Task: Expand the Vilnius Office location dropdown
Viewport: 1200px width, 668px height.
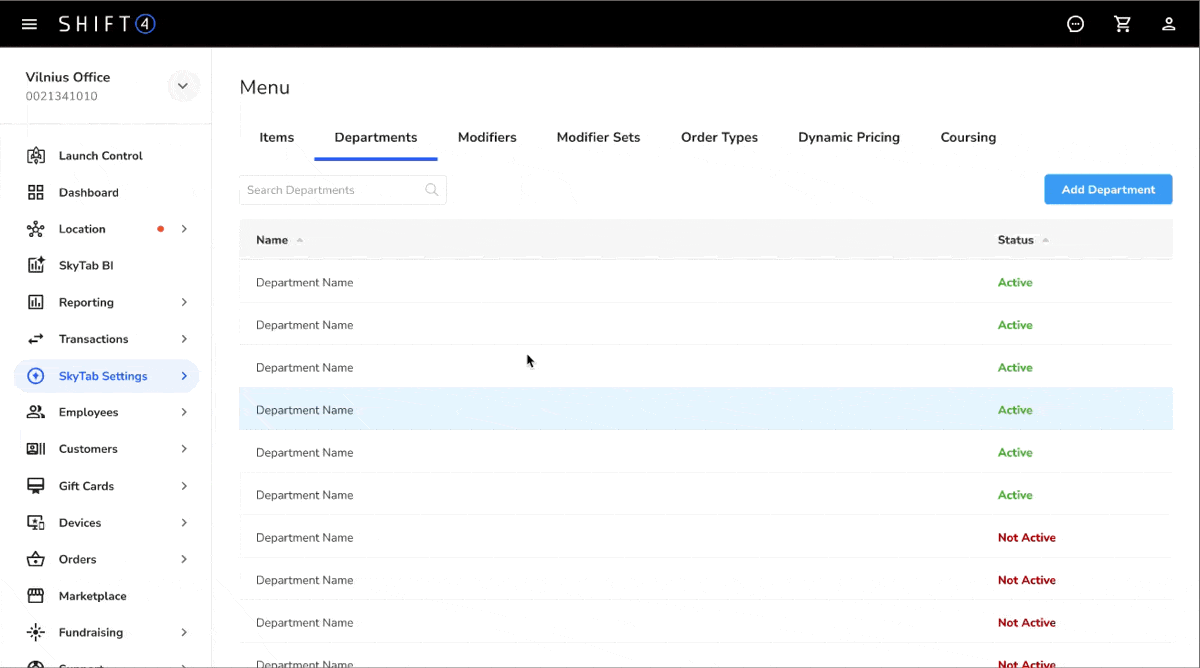Action: (x=183, y=86)
